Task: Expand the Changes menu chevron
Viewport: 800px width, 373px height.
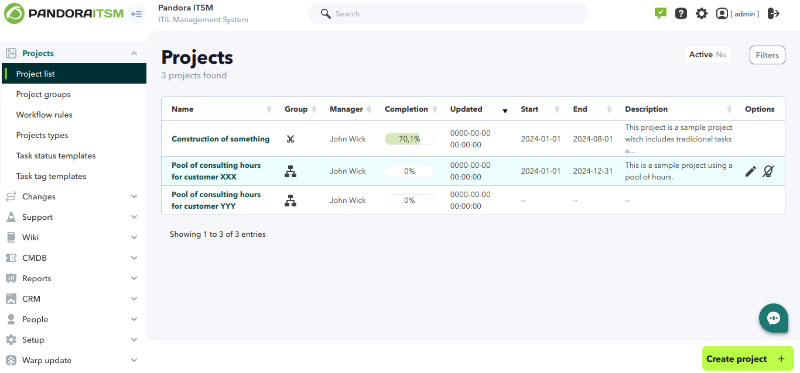Action: click(x=134, y=196)
